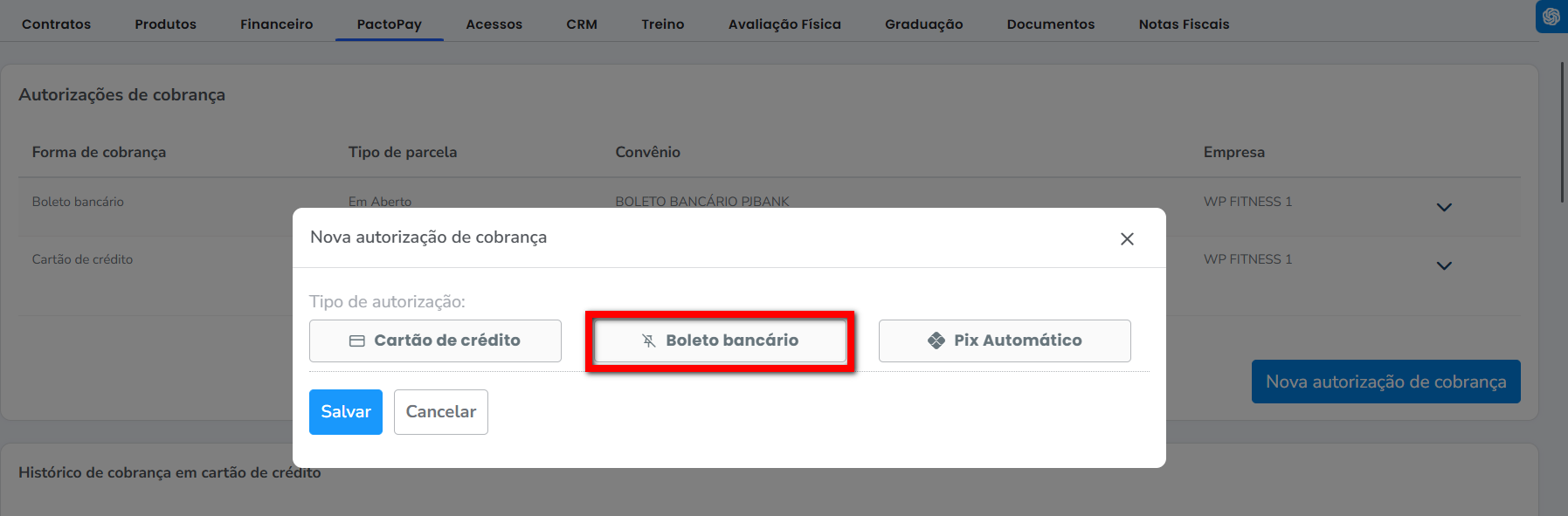Switch to the Contratos tab
The width and height of the screenshot is (1568, 516).
tap(56, 24)
